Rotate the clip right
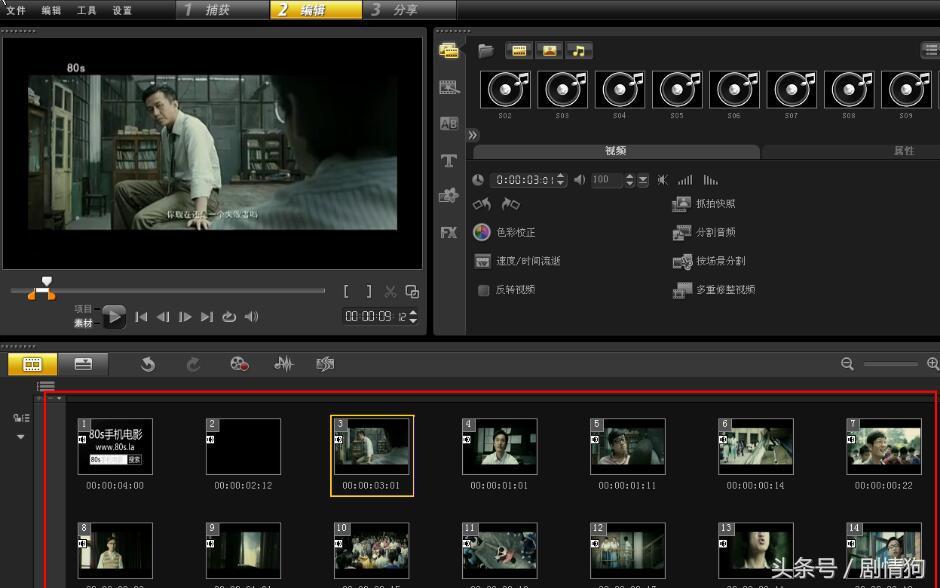Screen dimensions: 940x588 [x=510, y=204]
